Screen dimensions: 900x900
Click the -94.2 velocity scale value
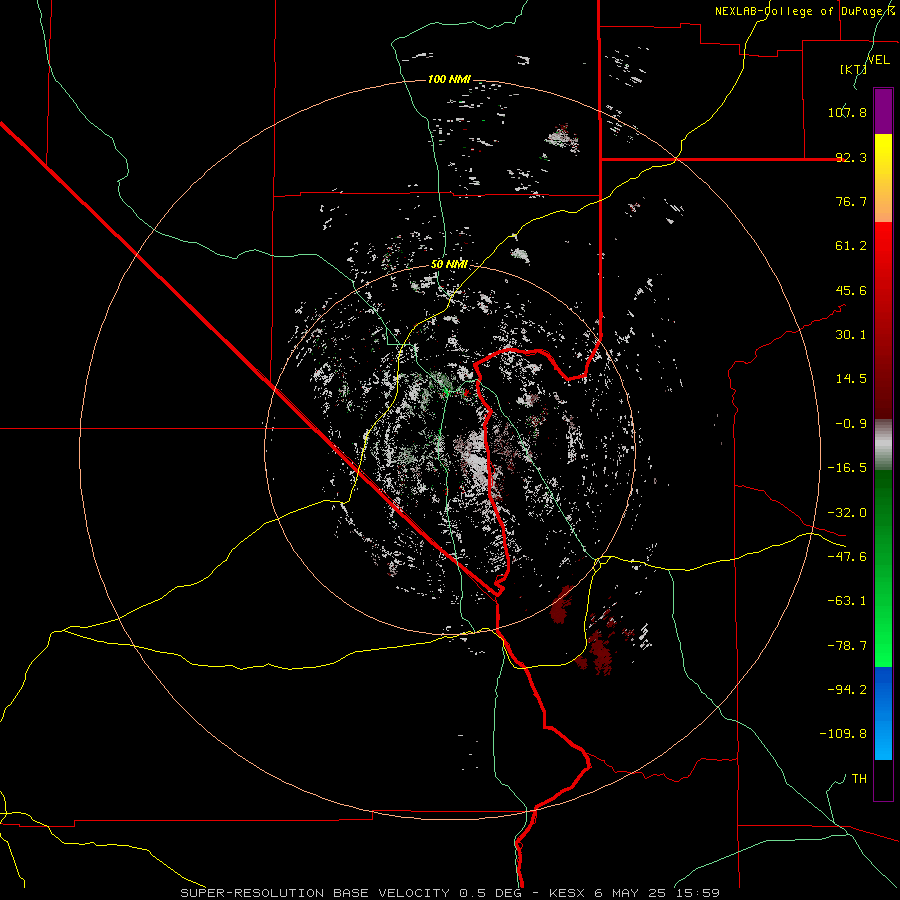(x=847, y=690)
